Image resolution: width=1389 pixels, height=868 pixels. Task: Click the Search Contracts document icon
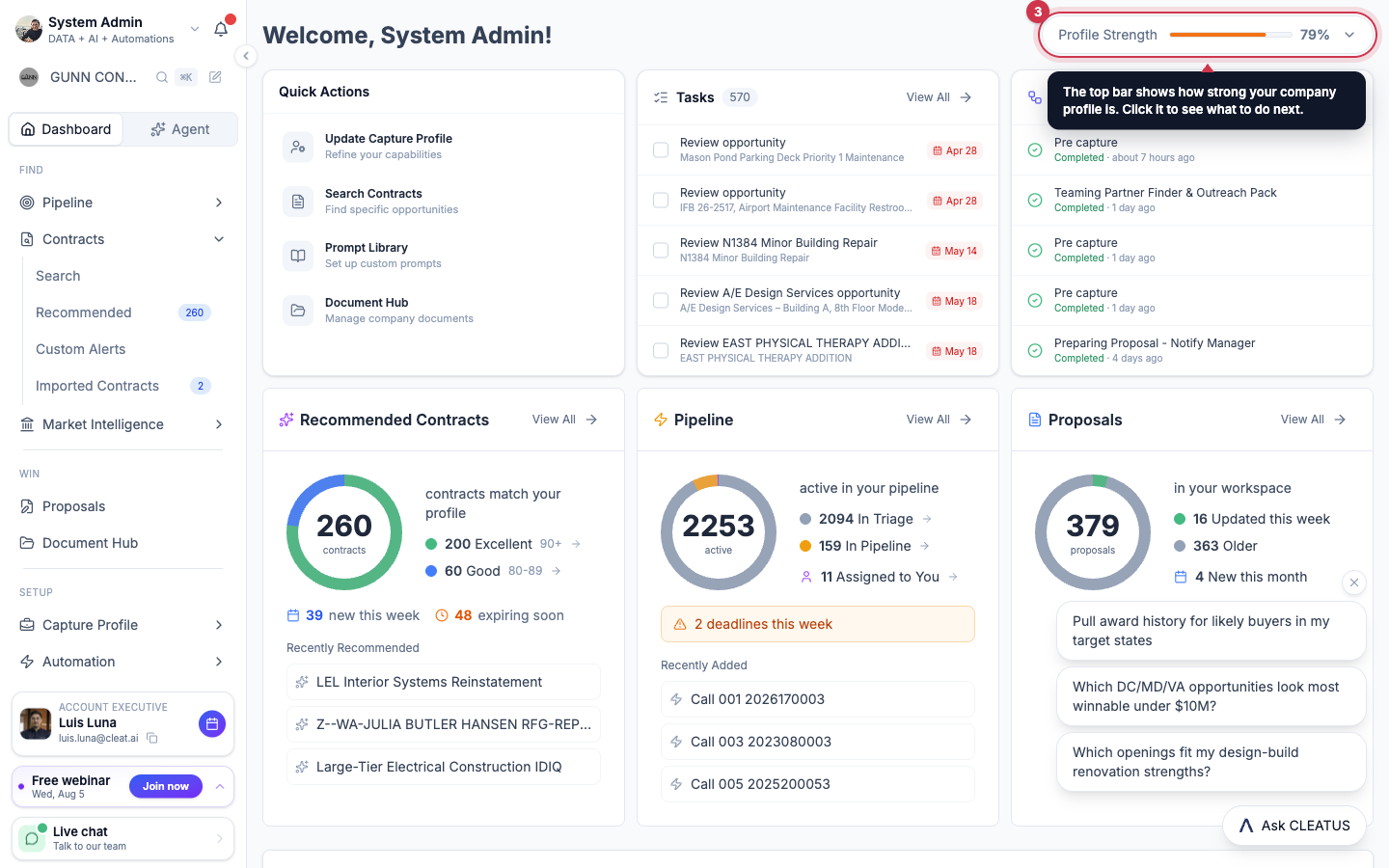click(298, 202)
